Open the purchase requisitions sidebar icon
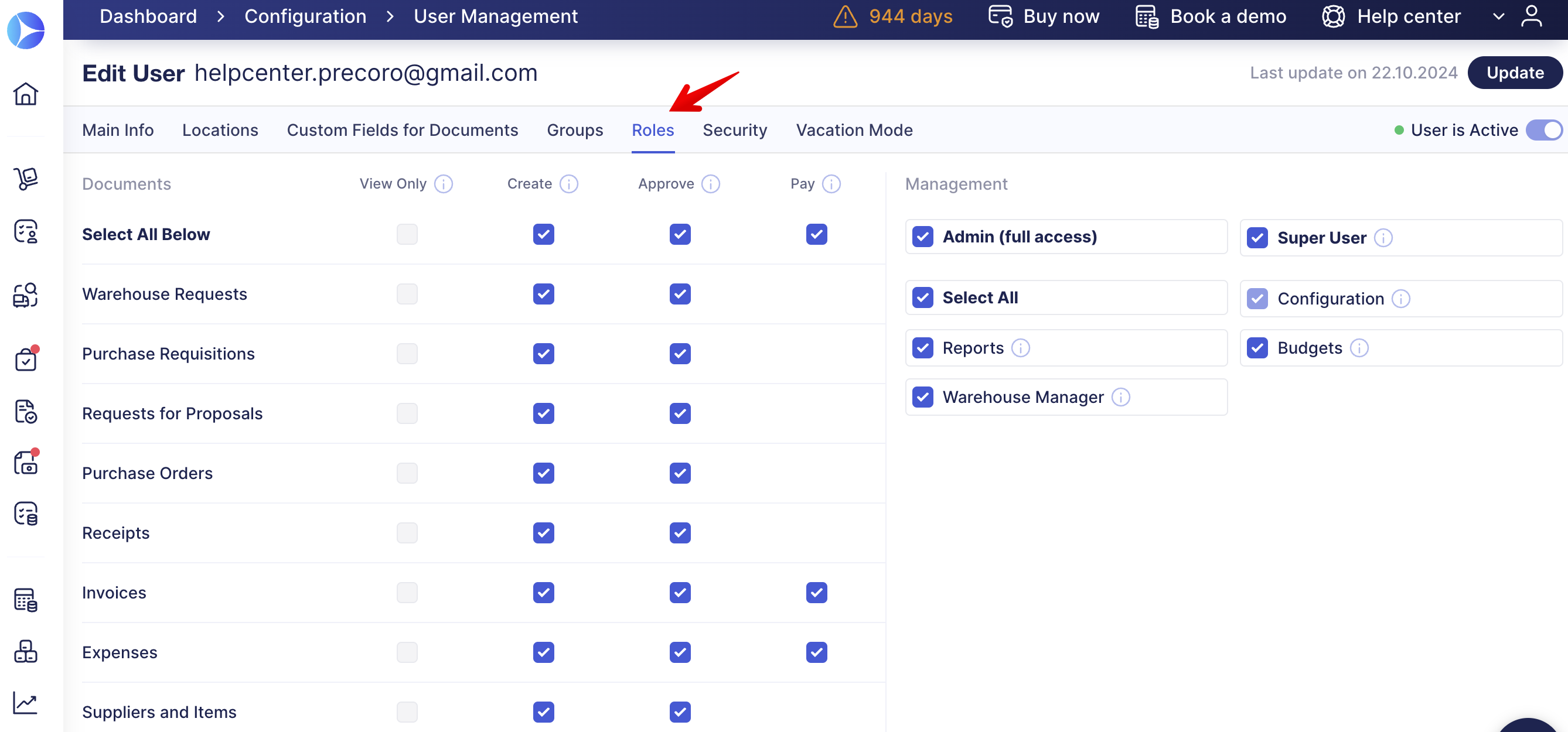The image size is (1568, 732). click(x=26, y=231)
